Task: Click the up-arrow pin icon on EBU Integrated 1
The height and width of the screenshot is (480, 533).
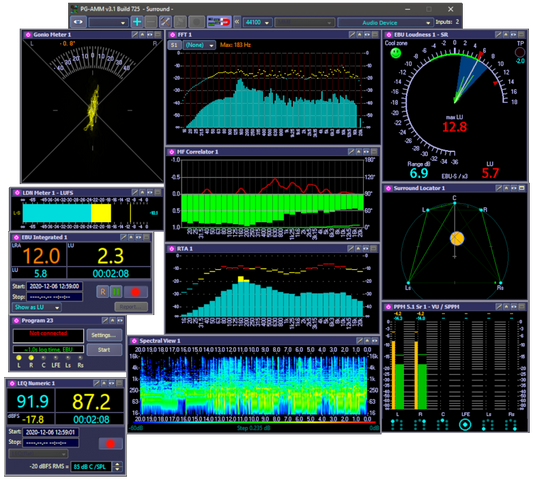Action: tap(131, 237)
